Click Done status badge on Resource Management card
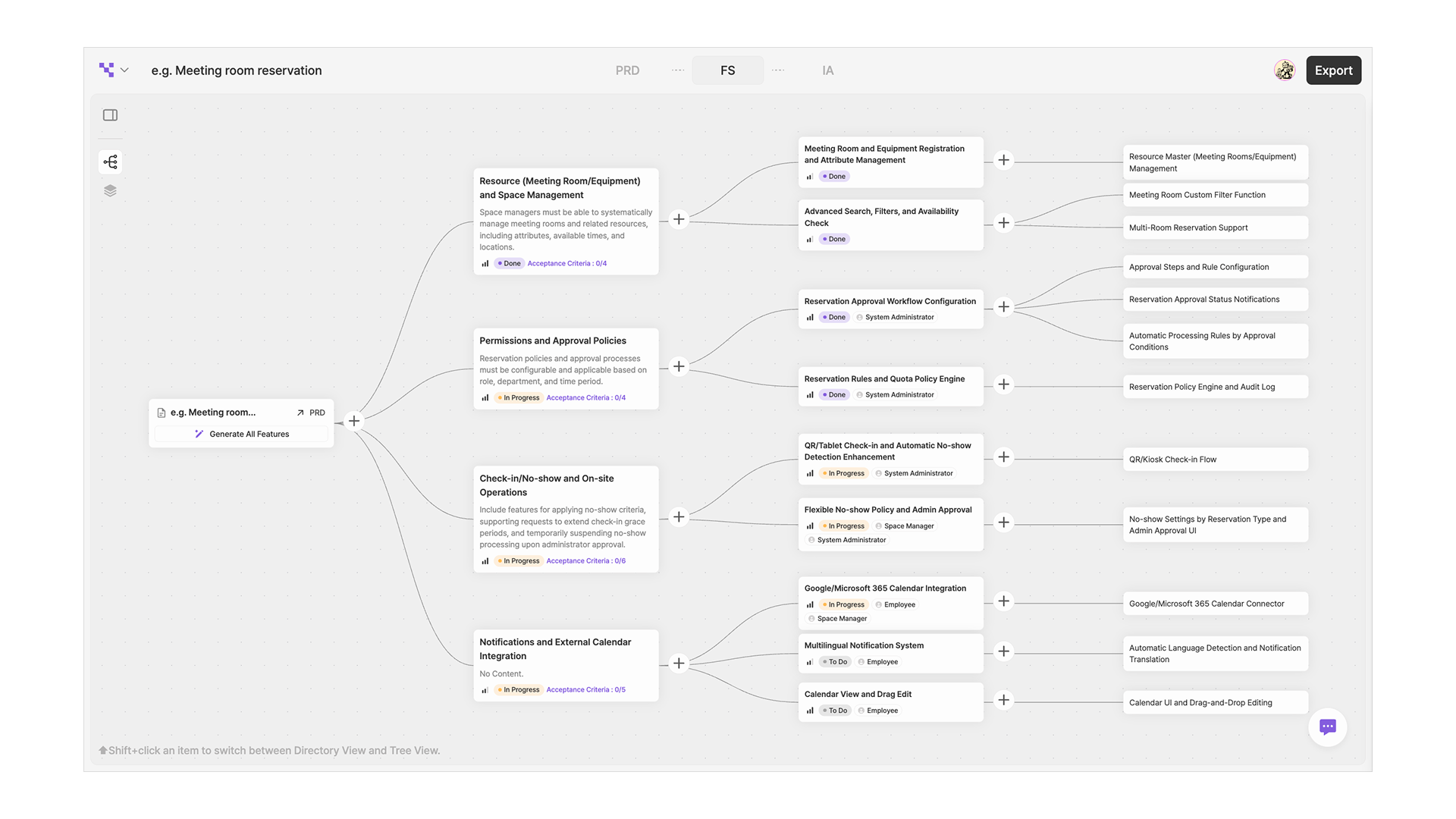 tap(509, 263)
